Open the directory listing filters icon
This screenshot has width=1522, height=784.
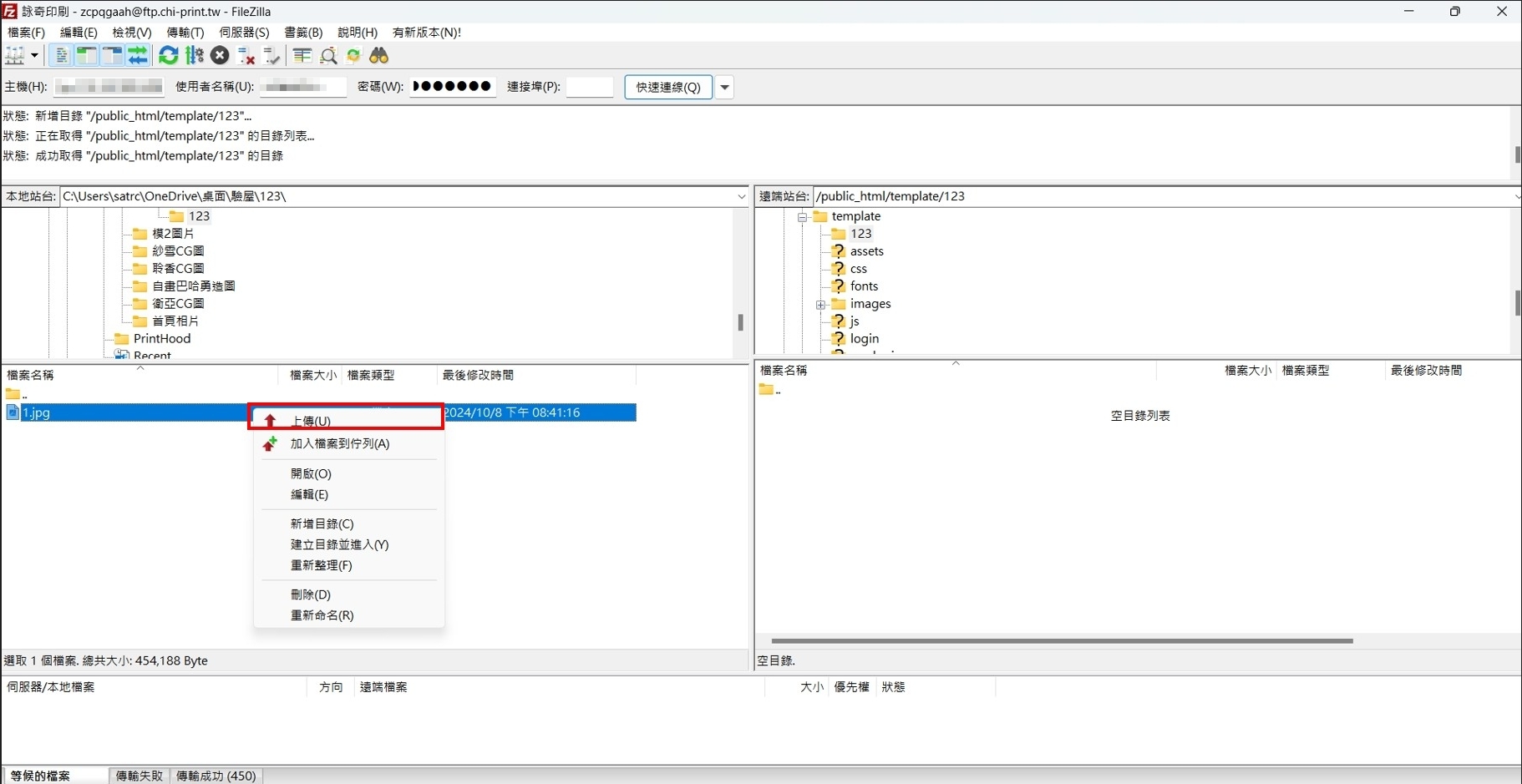coord(302,56)
